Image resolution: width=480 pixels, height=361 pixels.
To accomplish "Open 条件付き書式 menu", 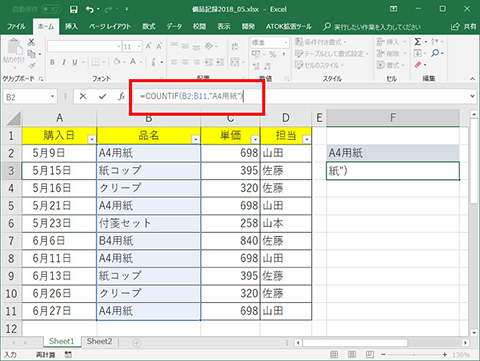I will pyautogui.click(x=321, y=42).
